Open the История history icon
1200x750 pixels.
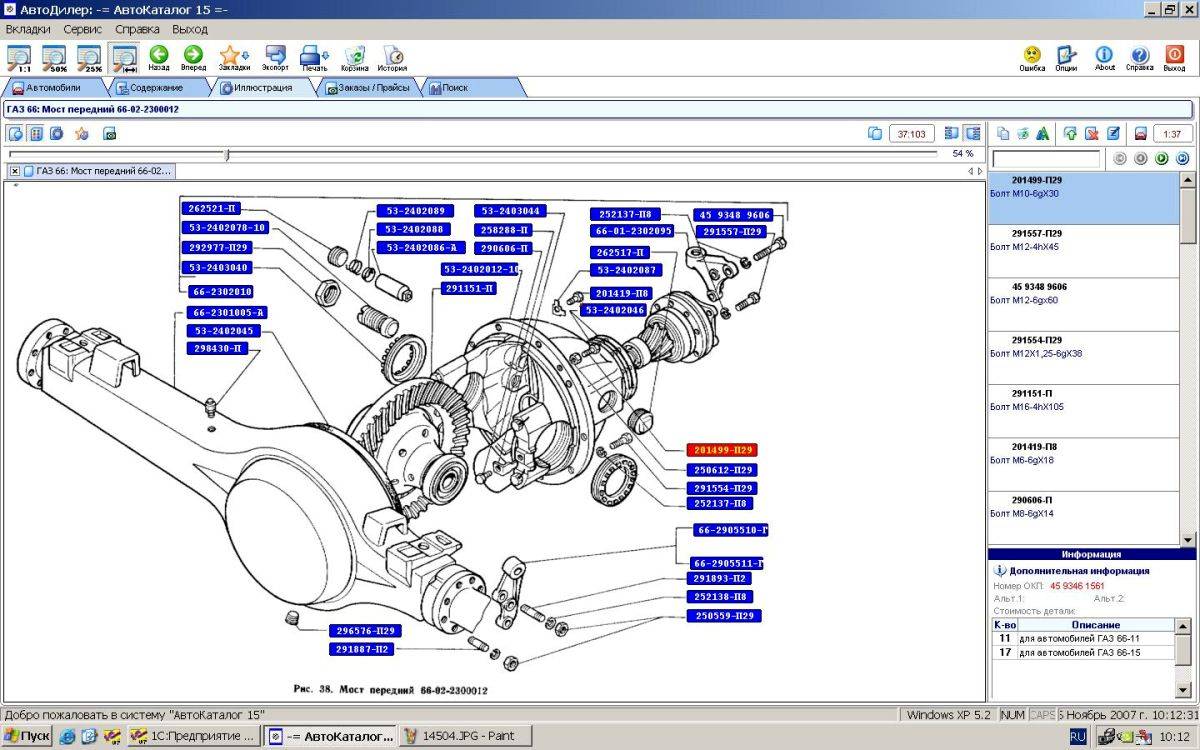(392, 58)
